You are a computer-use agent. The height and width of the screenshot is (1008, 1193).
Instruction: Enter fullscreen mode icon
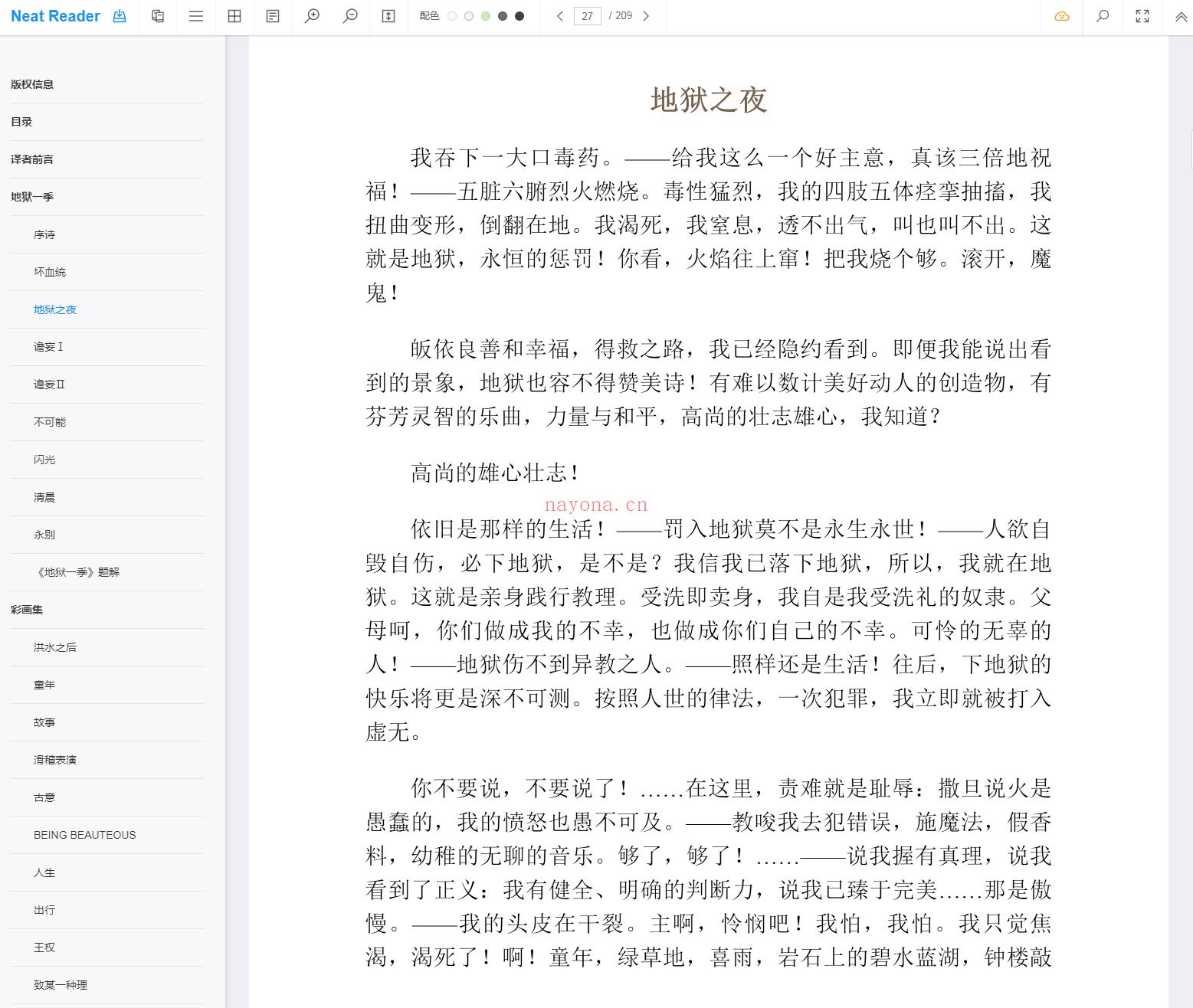click(x=1142, y=16)
